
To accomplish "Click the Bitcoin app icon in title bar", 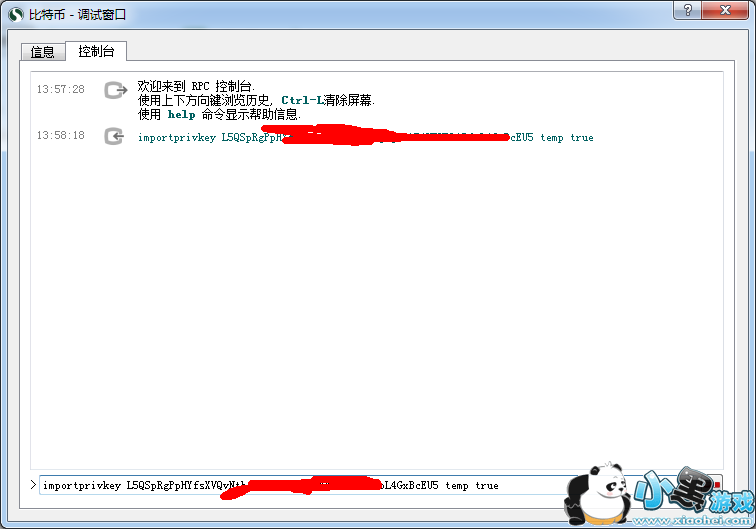I will 16,14.
